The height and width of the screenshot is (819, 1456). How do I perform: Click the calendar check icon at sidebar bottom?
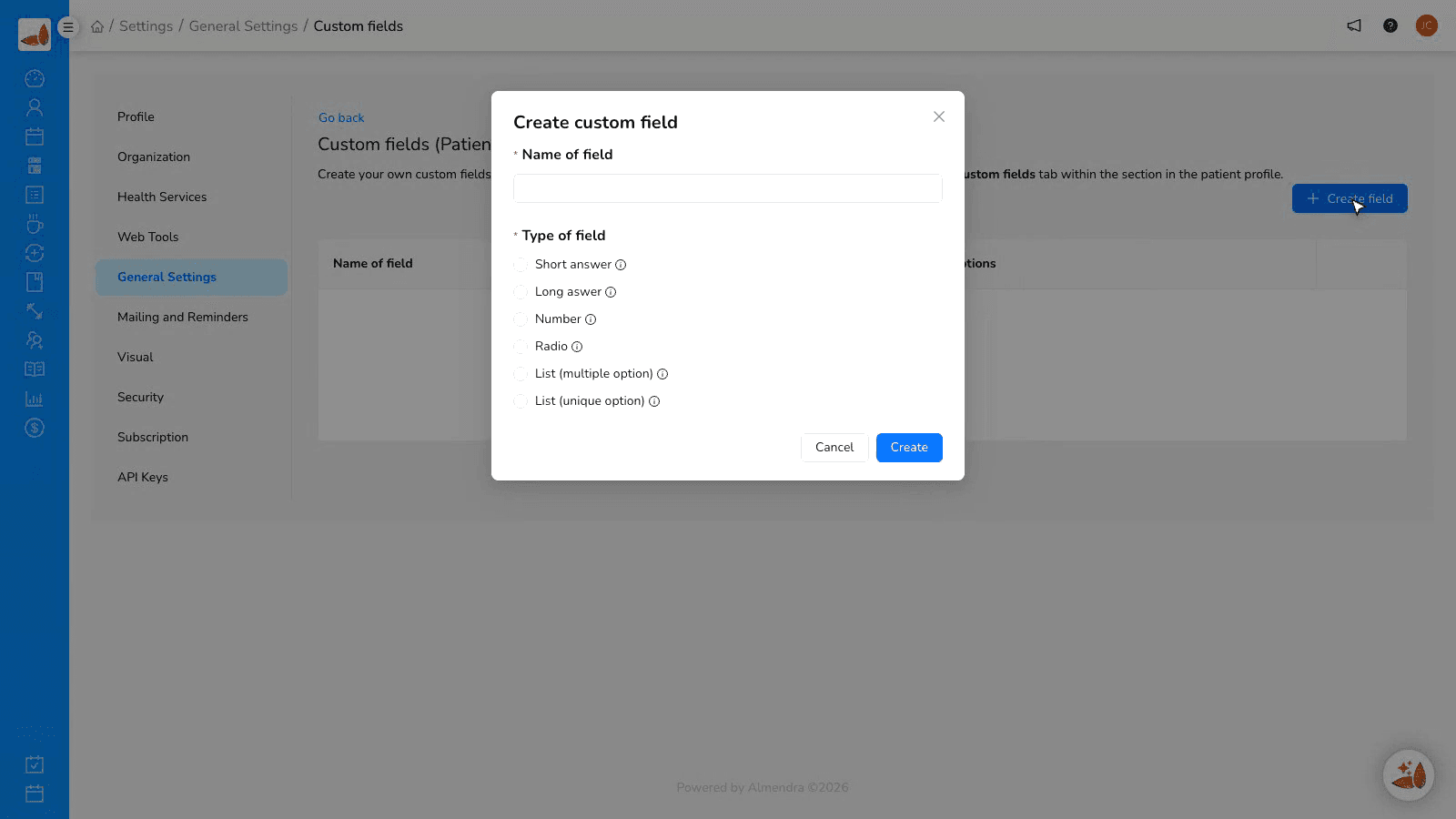pyautogui.click(x=35, y=764)
